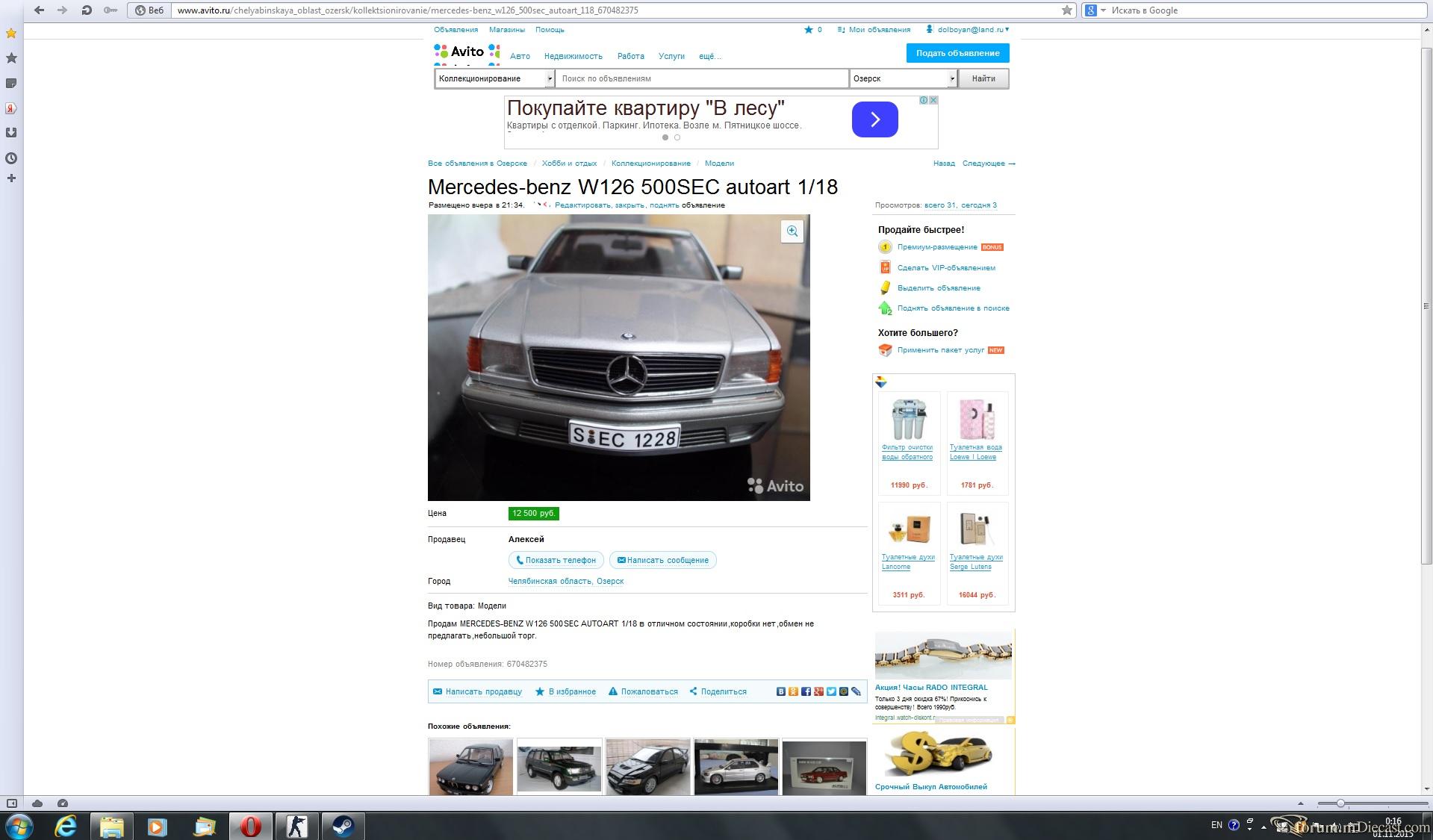The width and height of the screenshot is (1433, 840).
Task: Open the Туалетные духи Lancome product ad
Action: click(908, 552)
